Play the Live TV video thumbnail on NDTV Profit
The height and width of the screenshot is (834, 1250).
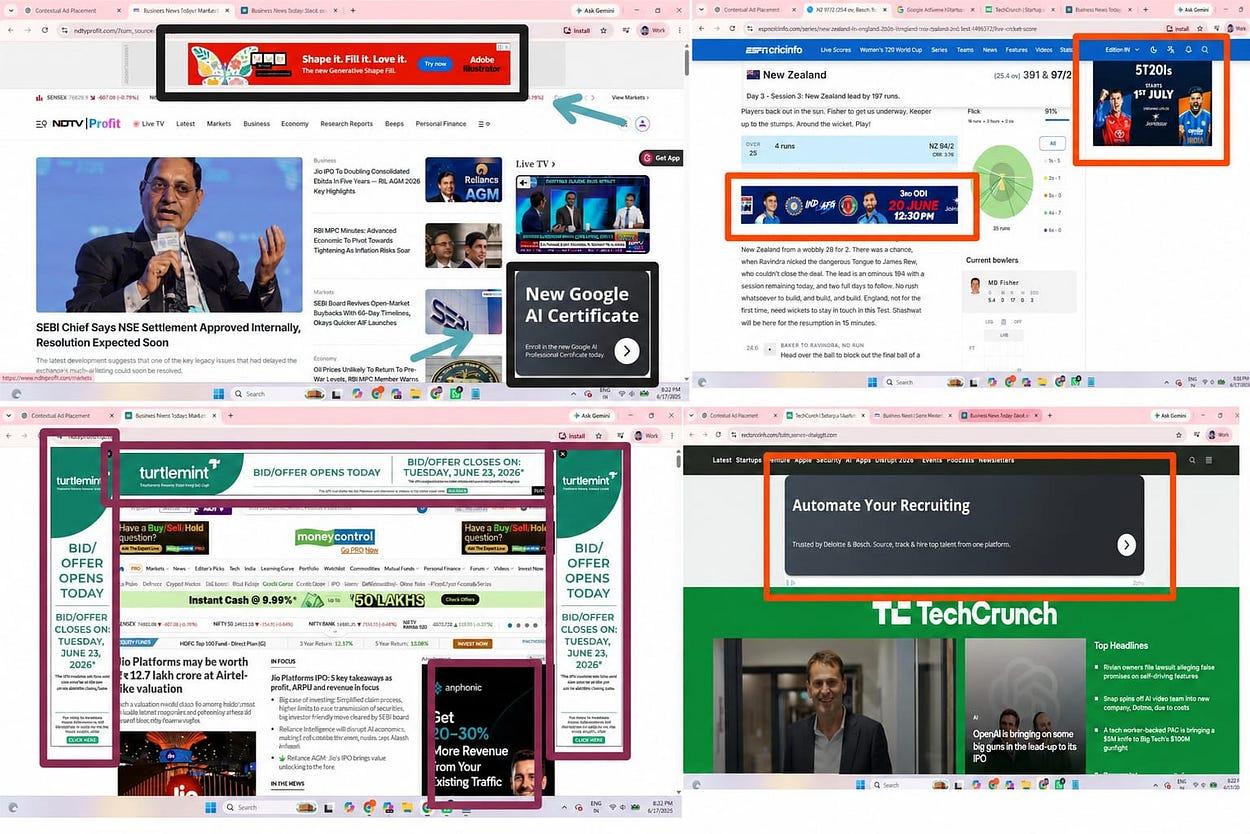583,214
